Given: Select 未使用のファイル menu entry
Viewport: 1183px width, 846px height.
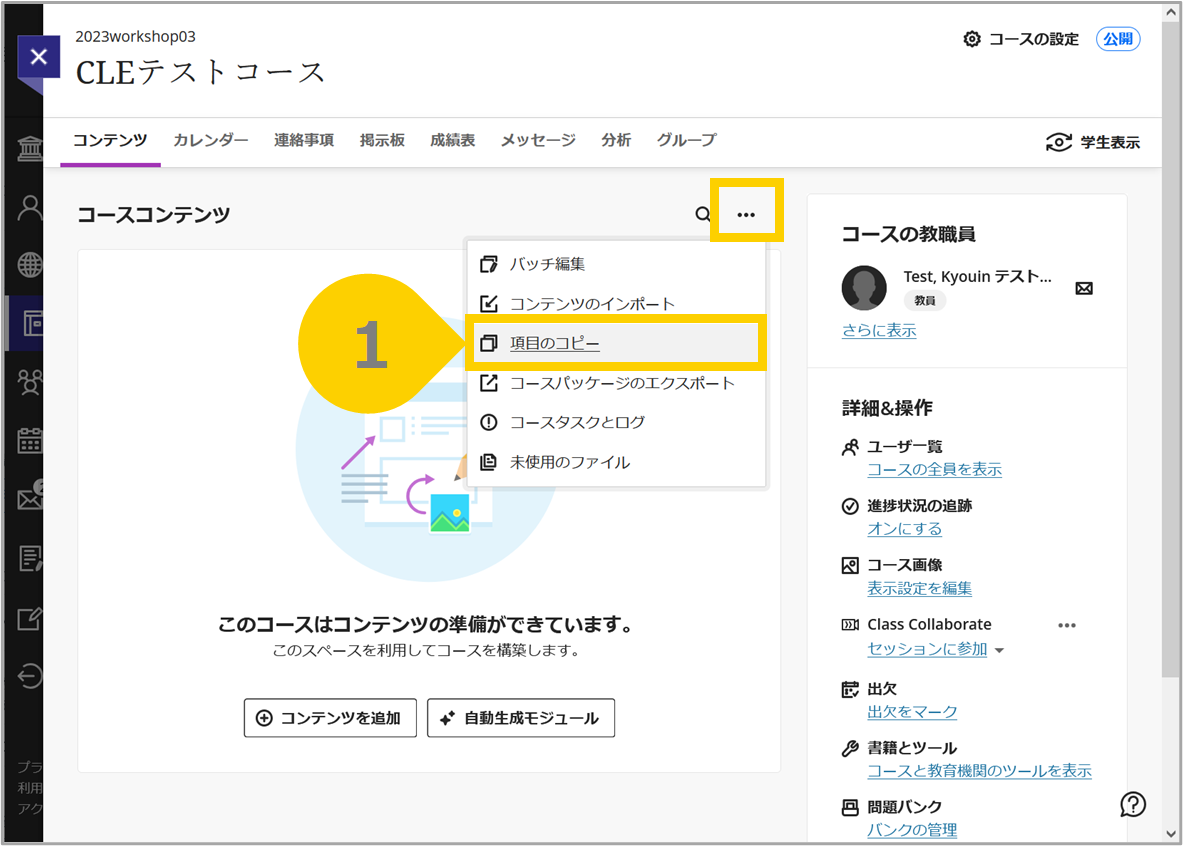Looking at the screenshot, I should (x=616, y=462).
